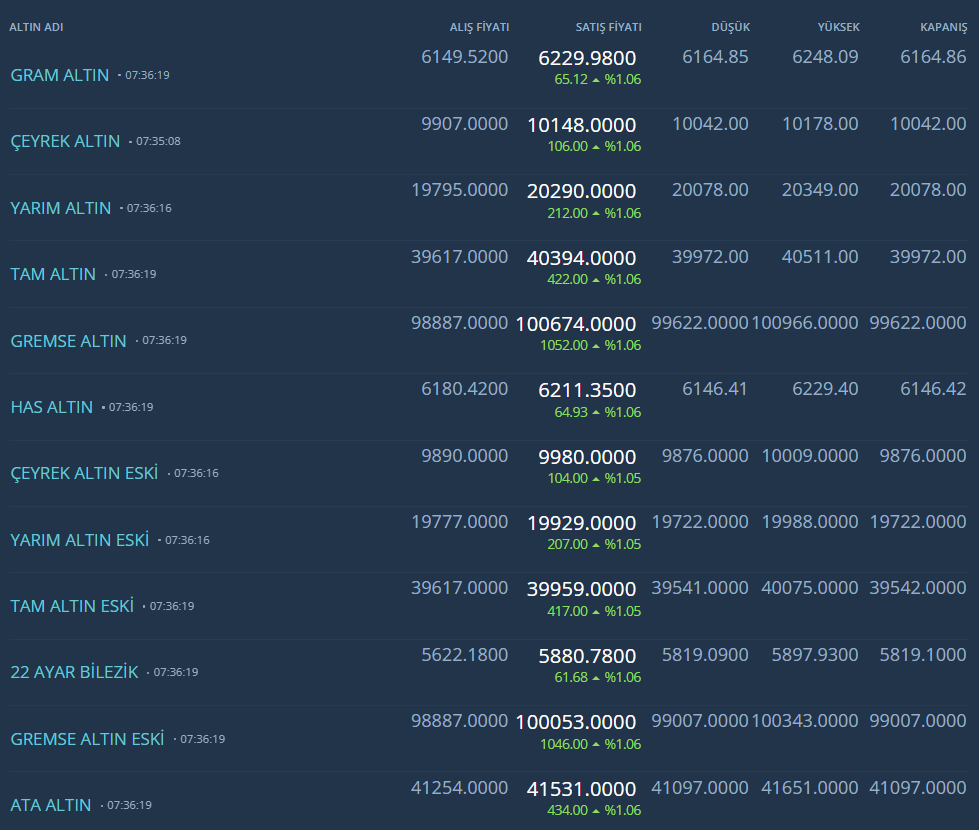Open the TAM ALTIN ESKİ link
Image resolution: width=979 pixels, height=830 pixels.
click(72, 606)
